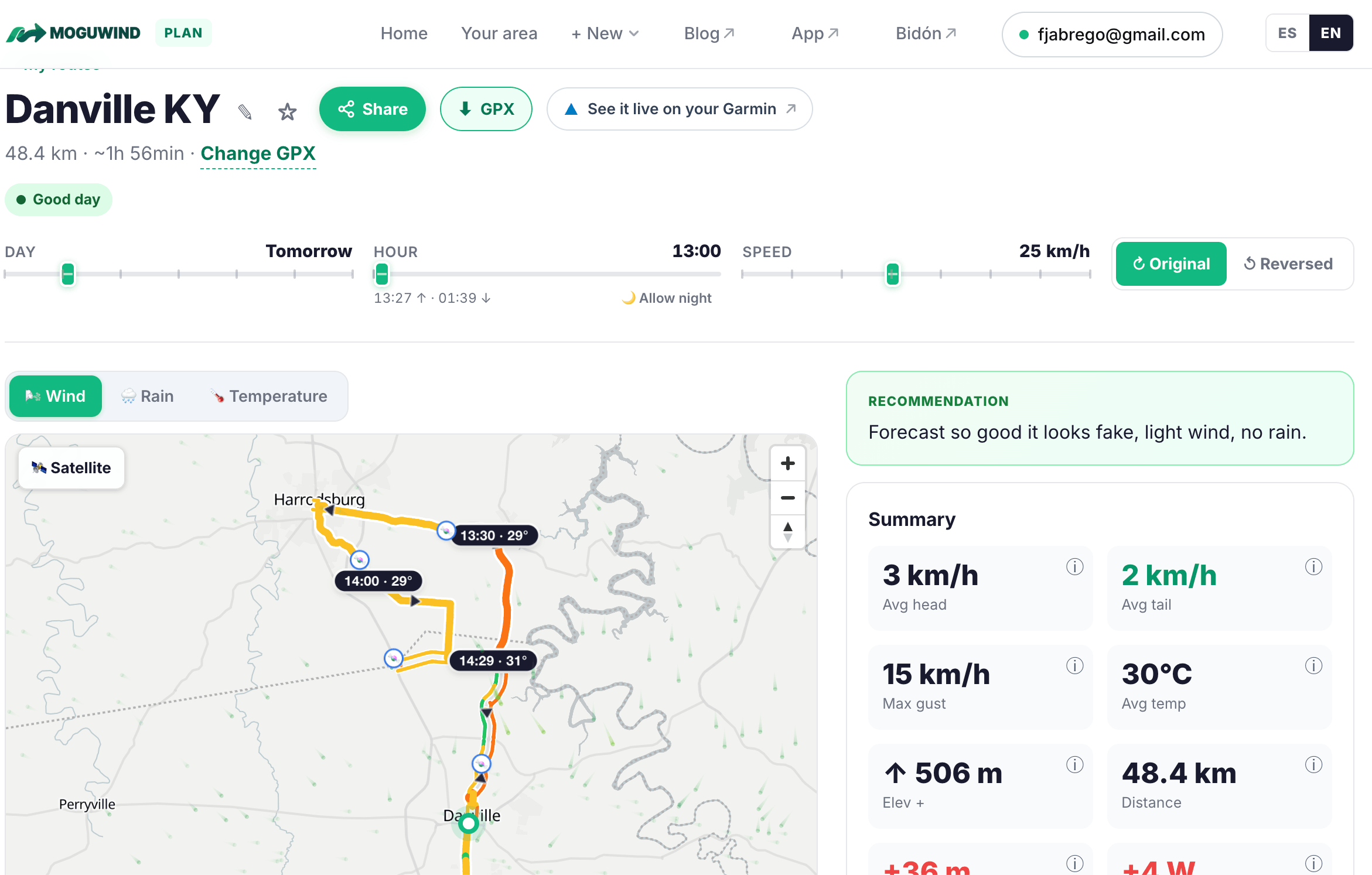Download the route GPX file
Viewport: 1372px width, 875px height.
[486, 109]
